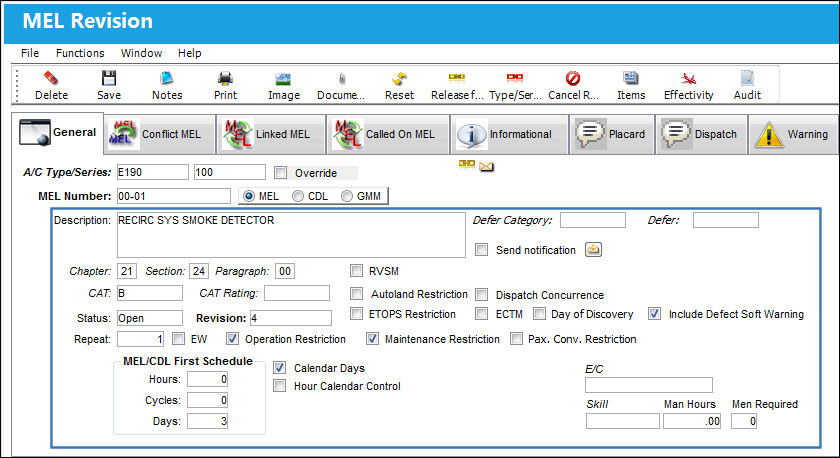
Task: Open Items from the toolbar
Action: coord(631,79)
